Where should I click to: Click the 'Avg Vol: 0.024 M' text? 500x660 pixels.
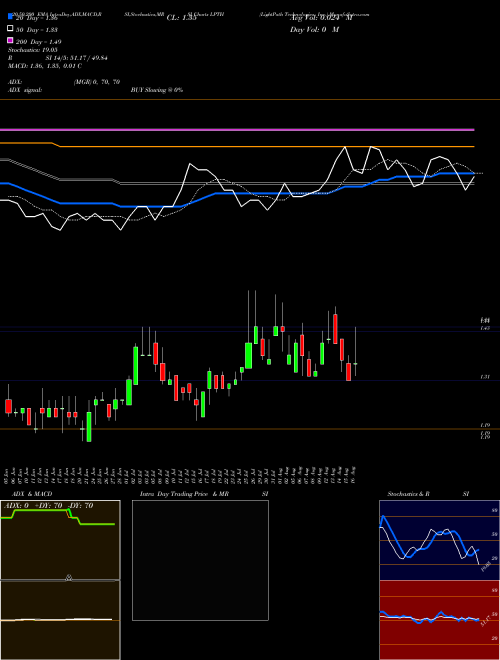point(321,18)
